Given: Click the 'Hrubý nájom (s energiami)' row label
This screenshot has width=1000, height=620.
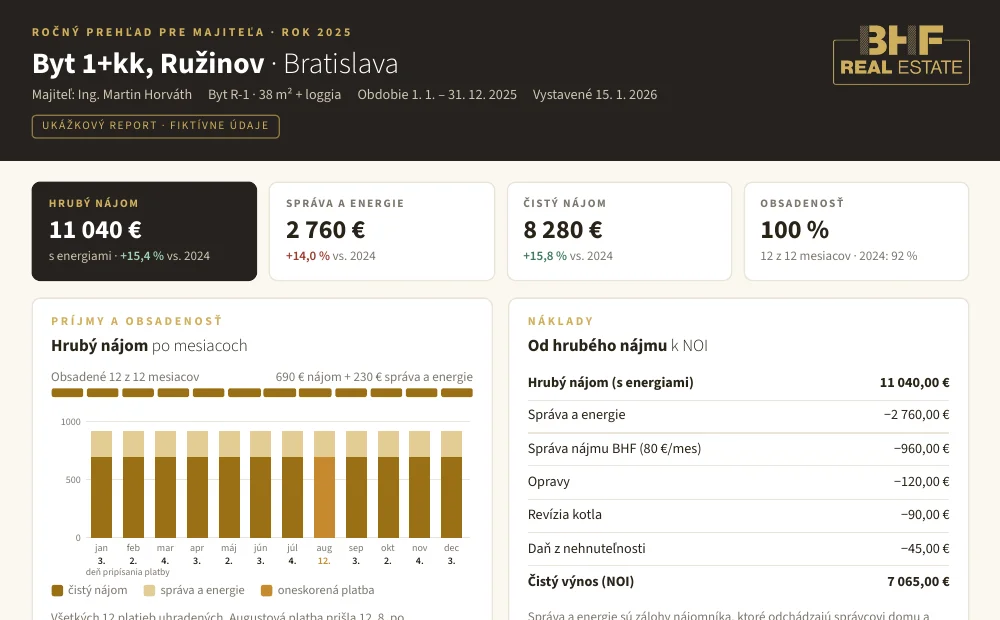Looking at the screenshot, I should pos(610,383).
